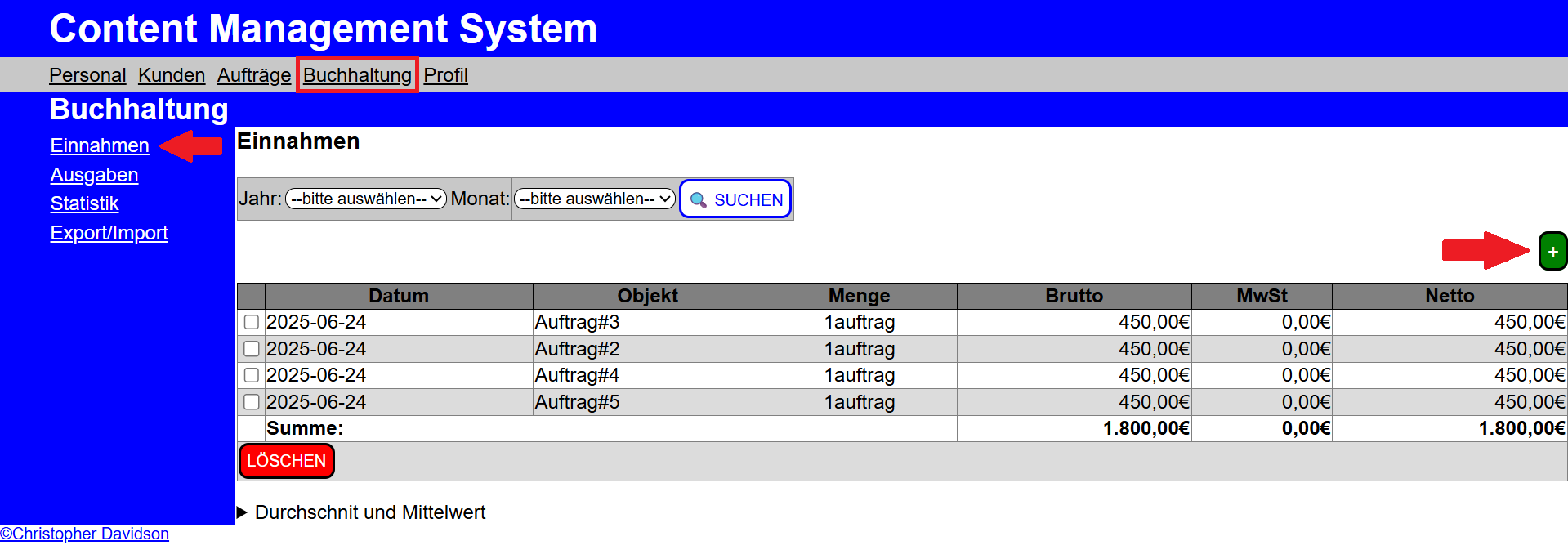Open the Aufträge menu item
1568x550 pixels.
(x=254, y=75)
